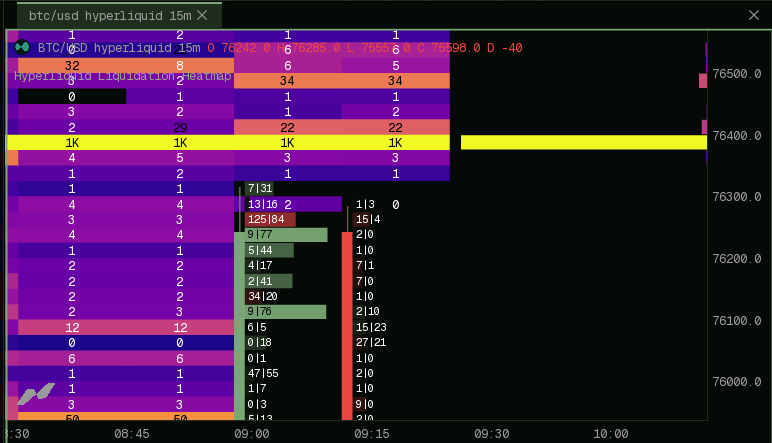Image resolution: width=772 pixels, height=443 pixels.
Task: Click the 08:45 time axis label
Action: 131,434
